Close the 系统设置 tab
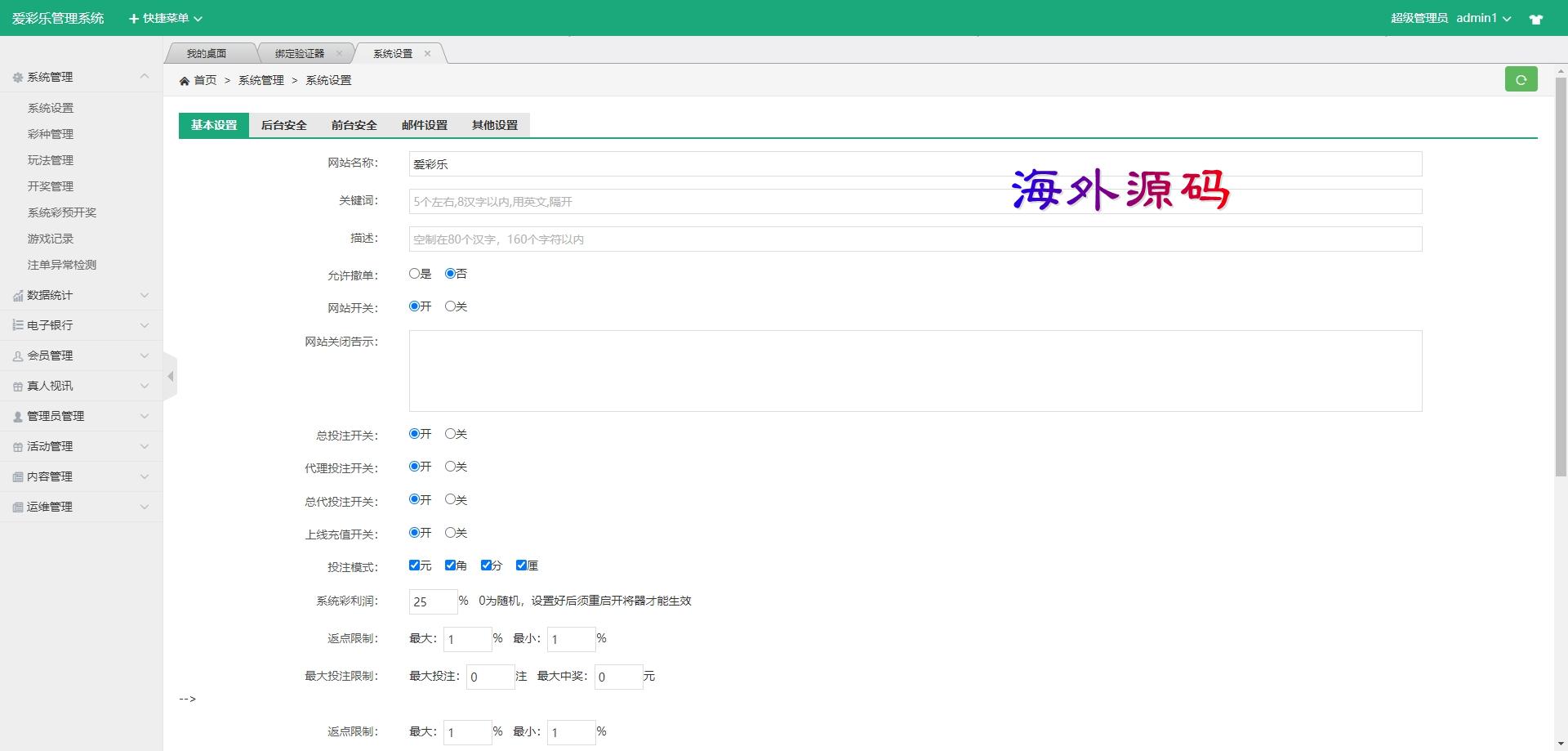1568x751 pixels. (x=427, y=53)
